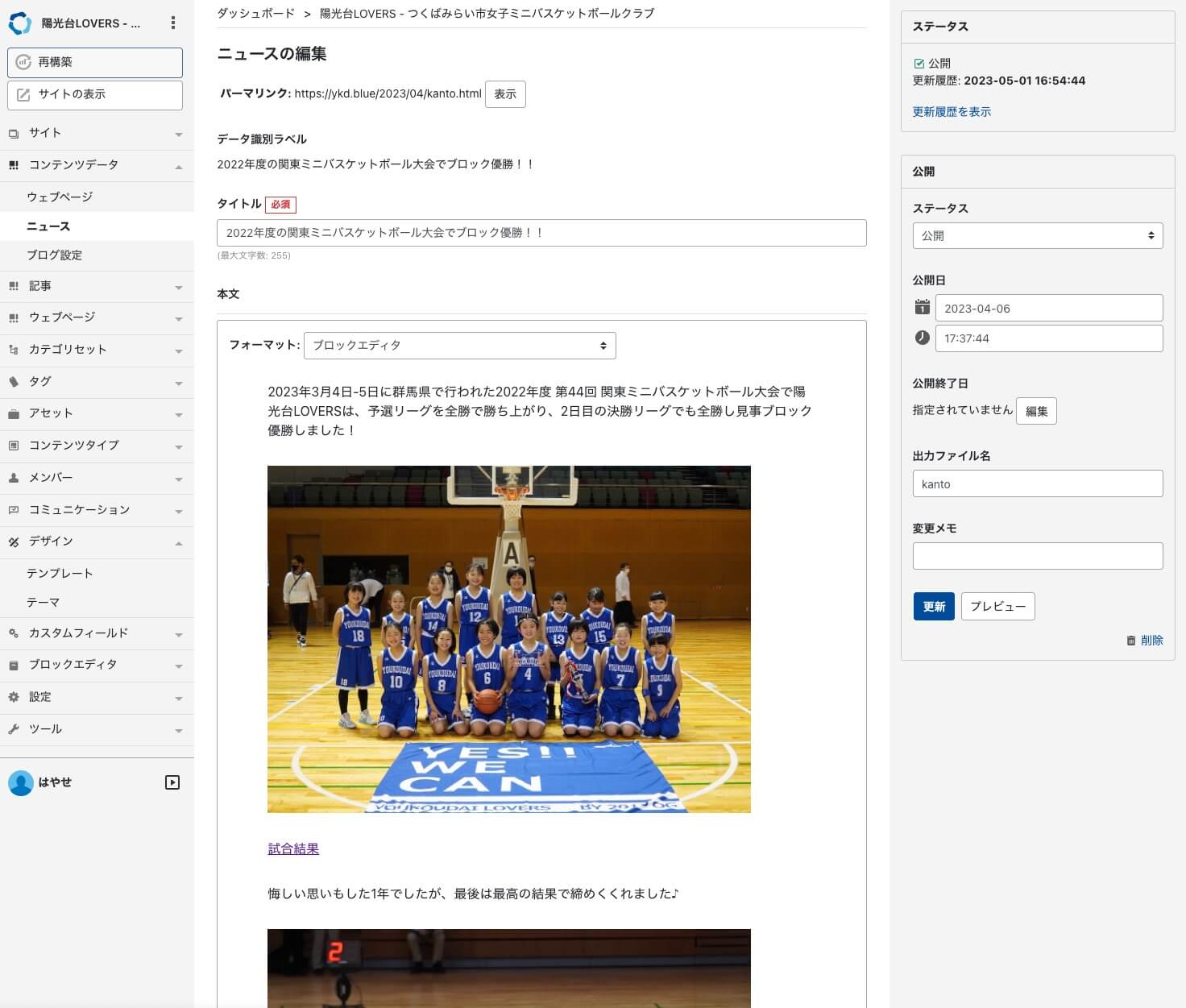Click the sign-out arrow icon beside はやせ
Viewport: 1186px width, 1008px height.
point(172,782)
